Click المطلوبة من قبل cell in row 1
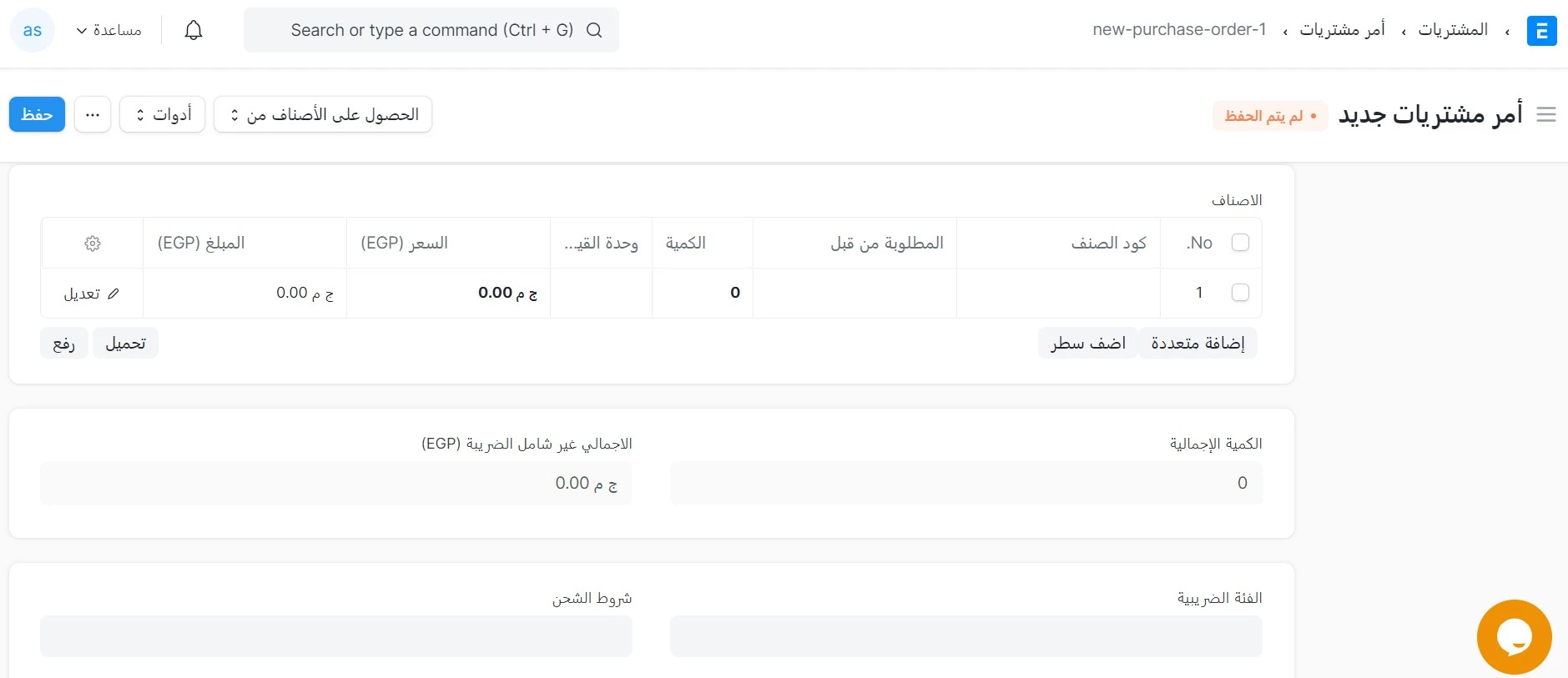Viewport: 1568px width, 678px height. (x=855, y=293)
